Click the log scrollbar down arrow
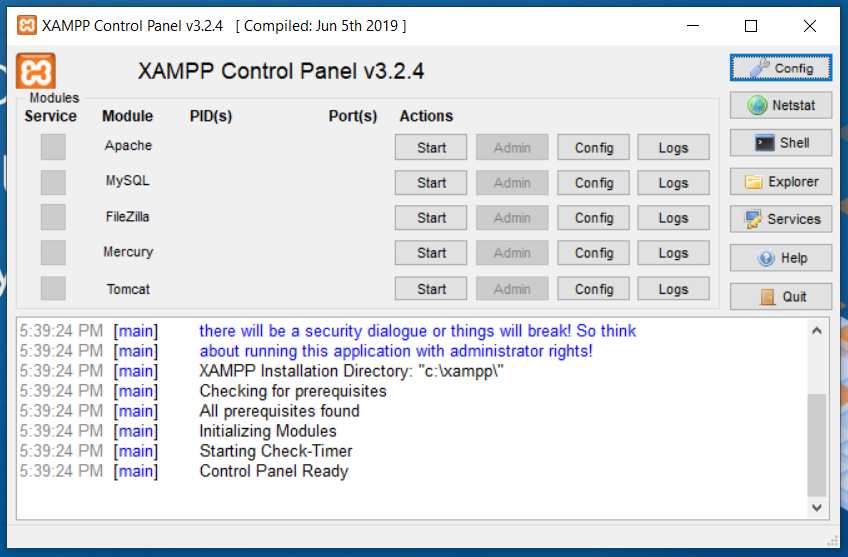Viewport: 848px width, 557px height. coord(817,507)
